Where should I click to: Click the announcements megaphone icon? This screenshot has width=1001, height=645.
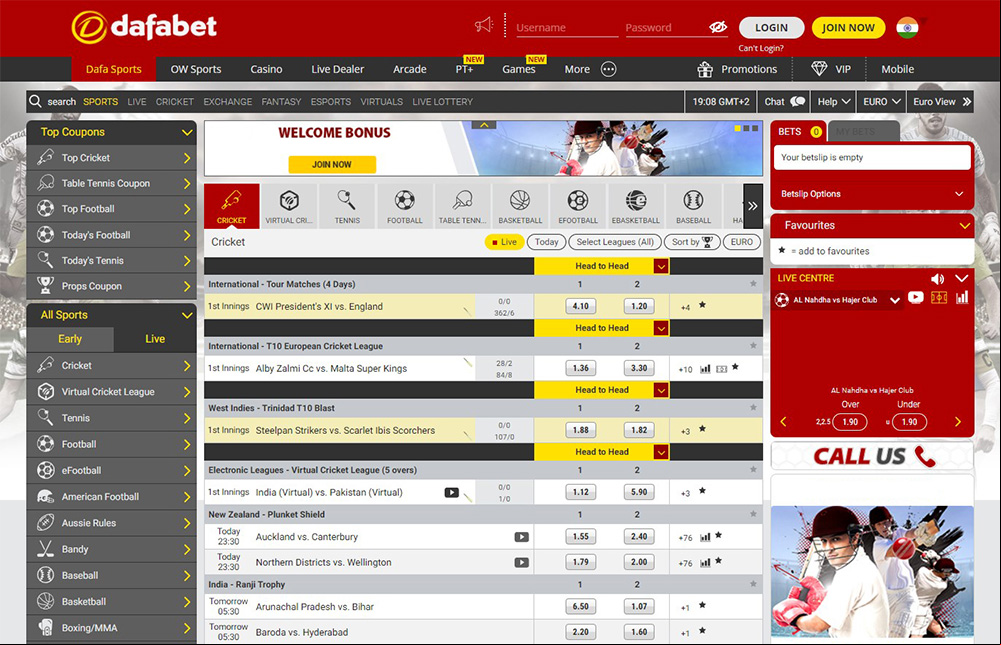point(484,26)
